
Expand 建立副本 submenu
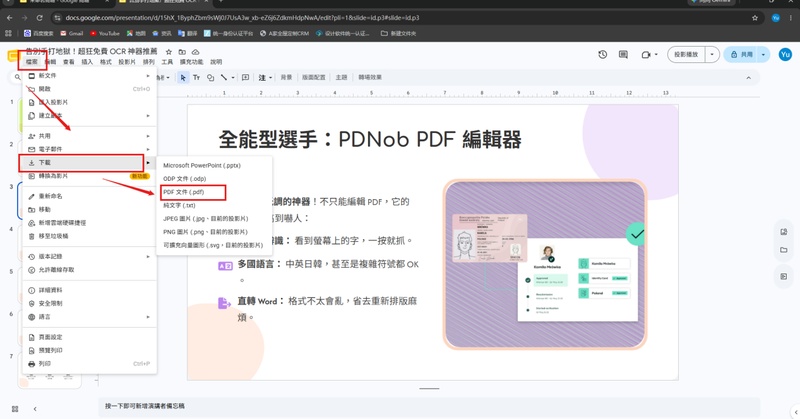click(148, 116)
